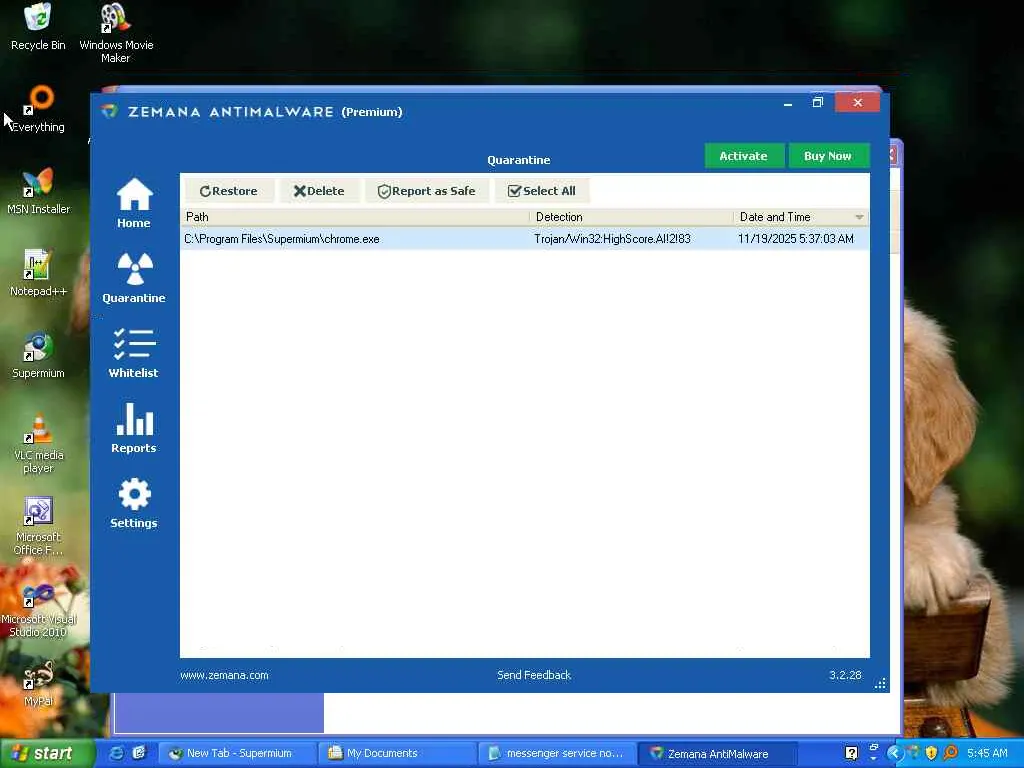Switch to messenger service taskbar item
Image resolution: width=1024 pixels, height=768 pixels.
pos(556,754)
